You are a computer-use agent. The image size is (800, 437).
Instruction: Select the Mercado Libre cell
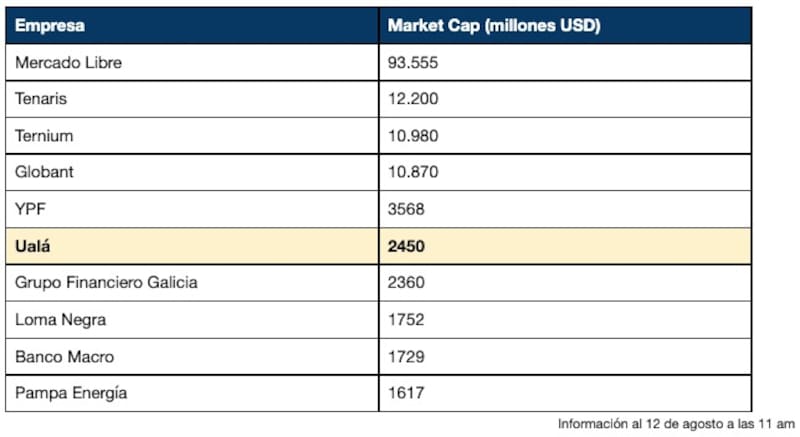click(68, 62)
